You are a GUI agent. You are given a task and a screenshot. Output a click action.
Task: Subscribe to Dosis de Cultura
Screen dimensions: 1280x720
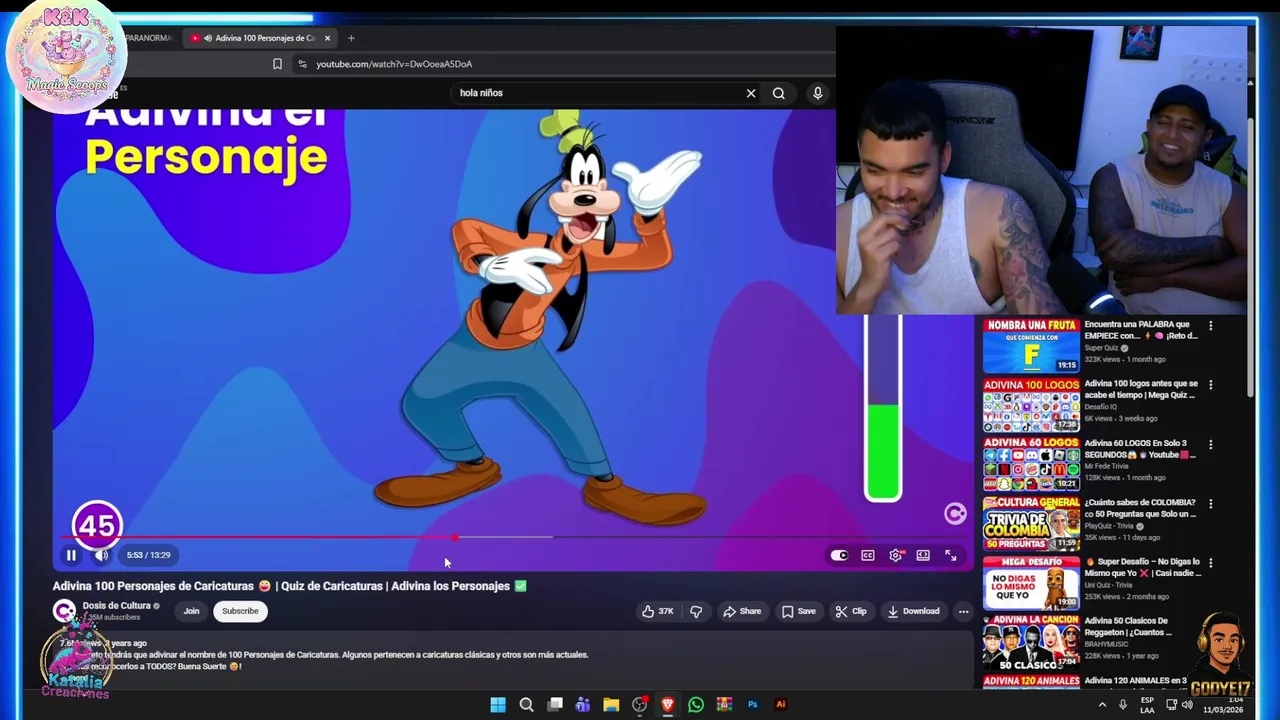[x=240, y=611]
